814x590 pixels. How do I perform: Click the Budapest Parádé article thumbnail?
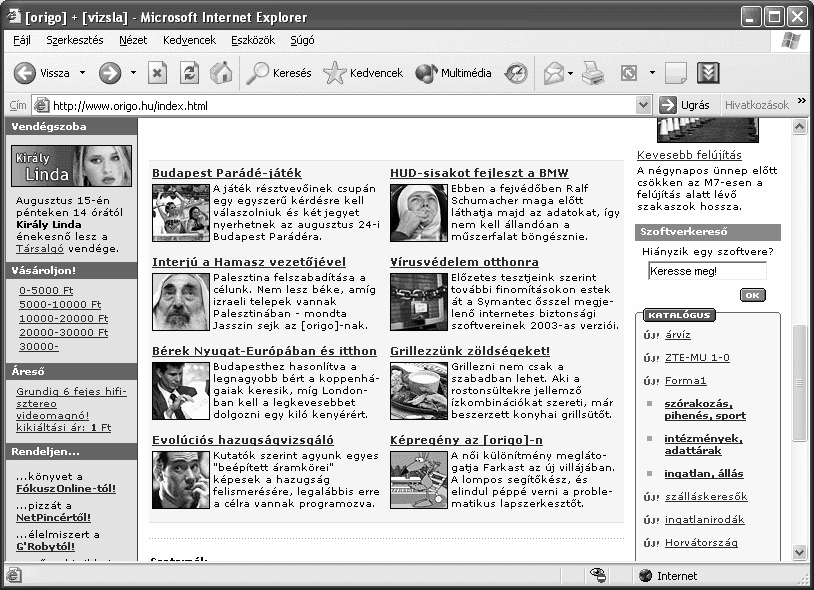pos(181,213)
